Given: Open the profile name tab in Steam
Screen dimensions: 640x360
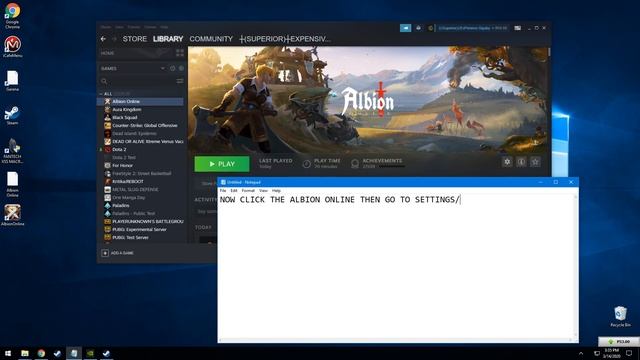Looking at the screenshot, I should click(285, 39).
